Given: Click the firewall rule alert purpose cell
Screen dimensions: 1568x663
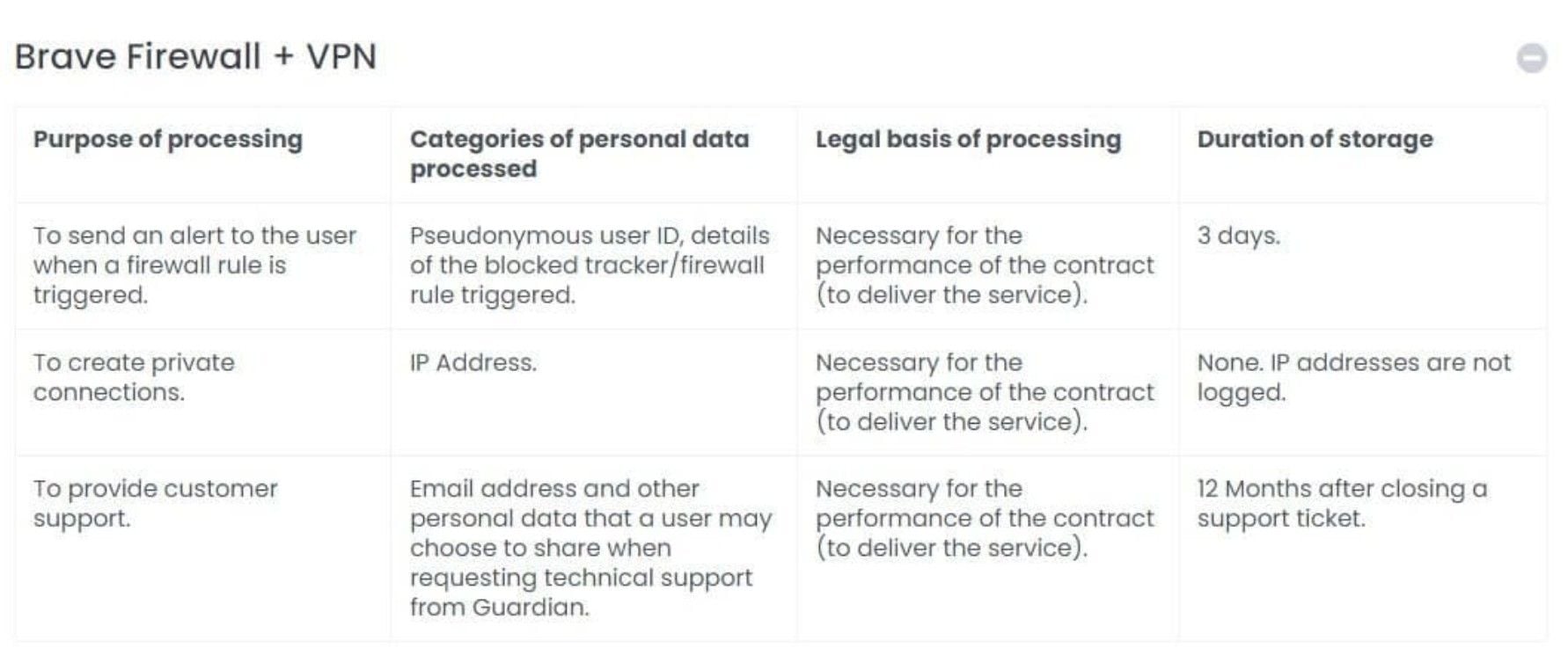Looking at the screenshot, I should point(194,265).
